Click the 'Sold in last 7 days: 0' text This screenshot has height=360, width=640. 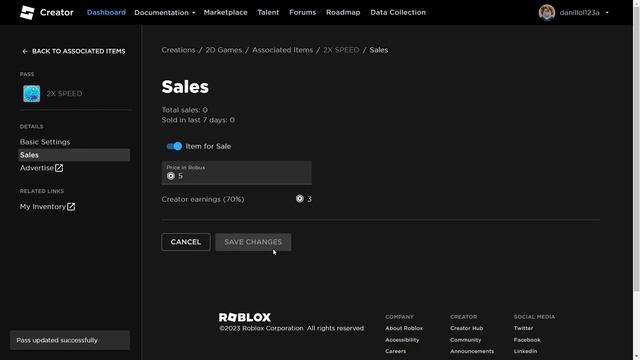point(198,120)
